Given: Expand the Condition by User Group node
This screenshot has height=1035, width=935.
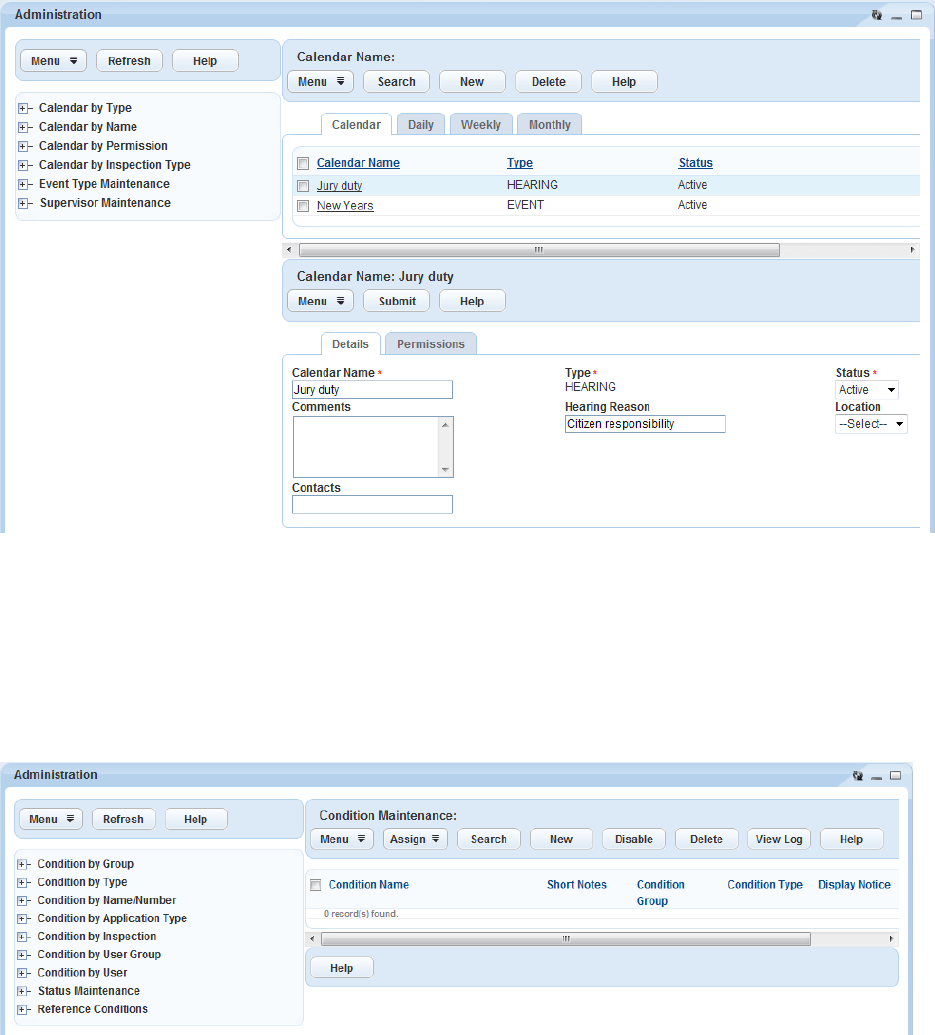Looking at the screenshot, I should (x=22, y=955).
